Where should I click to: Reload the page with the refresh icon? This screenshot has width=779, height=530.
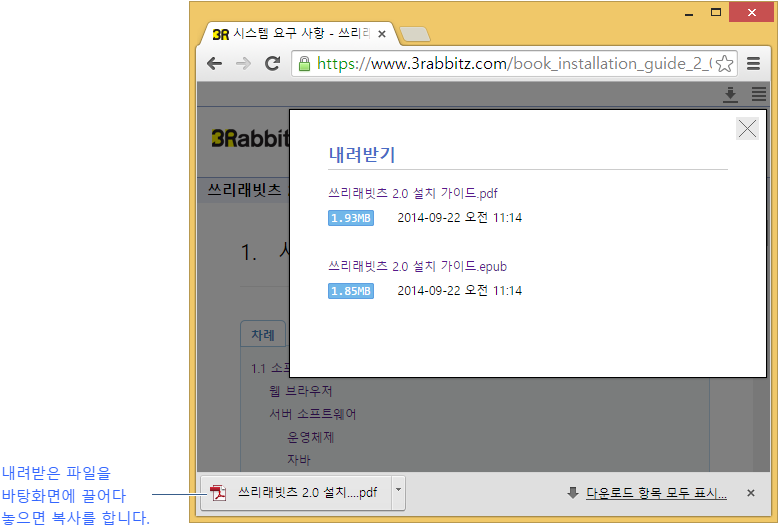point(272,64)
